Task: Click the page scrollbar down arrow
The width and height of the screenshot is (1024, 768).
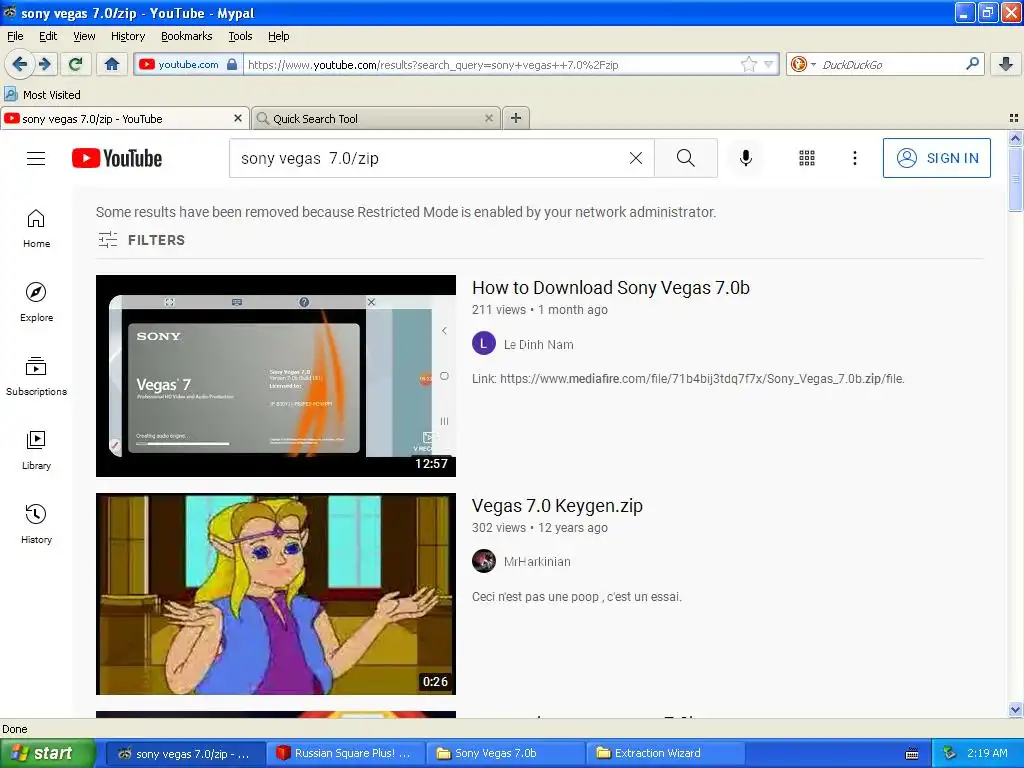Action: coord(1015,710)
